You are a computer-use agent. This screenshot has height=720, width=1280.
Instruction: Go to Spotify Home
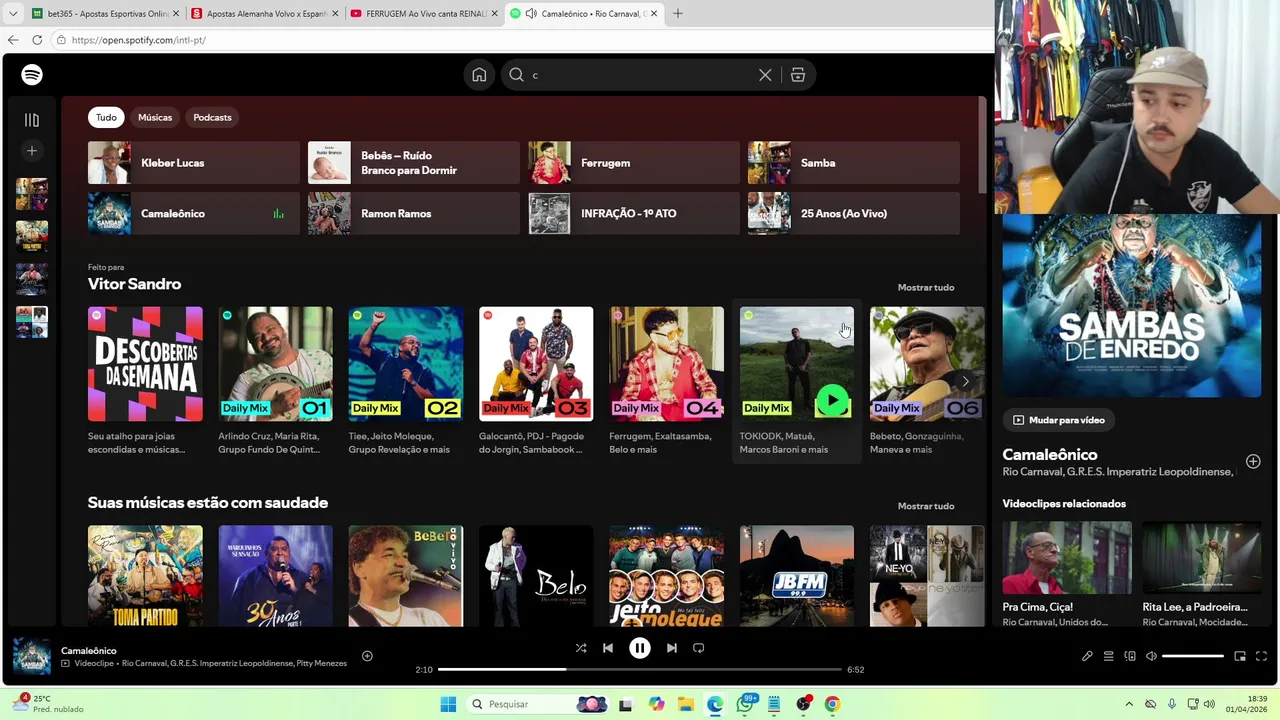pyautogui.click(x=479, y=75)
